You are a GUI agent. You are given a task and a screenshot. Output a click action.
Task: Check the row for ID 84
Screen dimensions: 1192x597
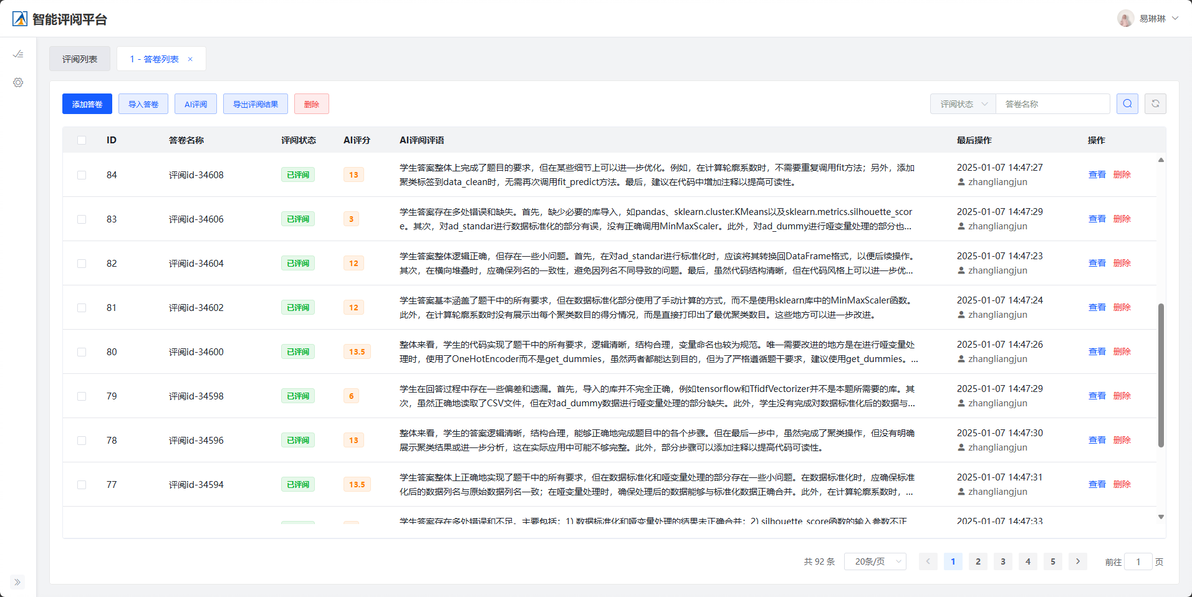(x=81, y=175)
